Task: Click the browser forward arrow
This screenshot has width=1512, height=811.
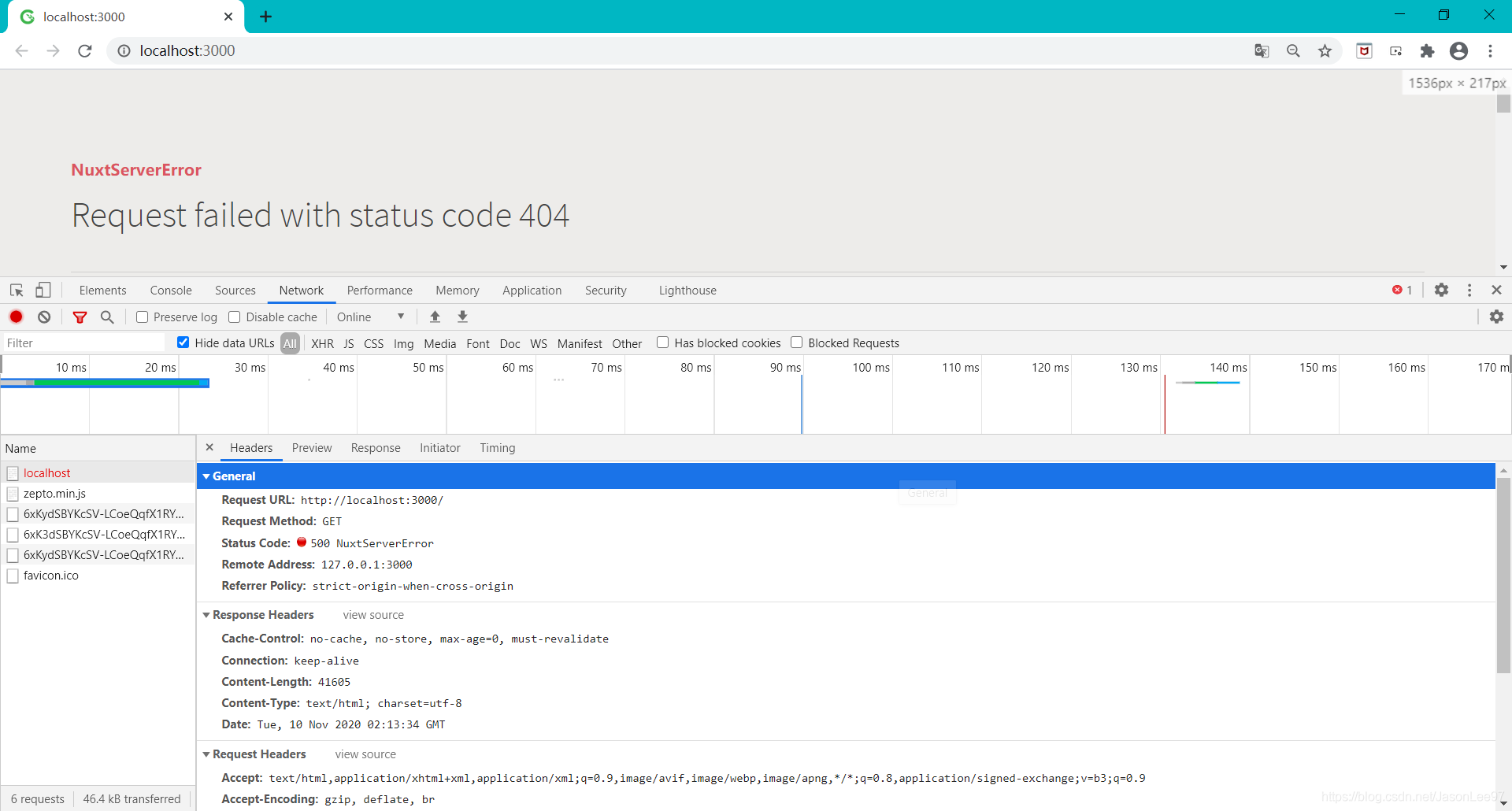Action: click(54, 51)
